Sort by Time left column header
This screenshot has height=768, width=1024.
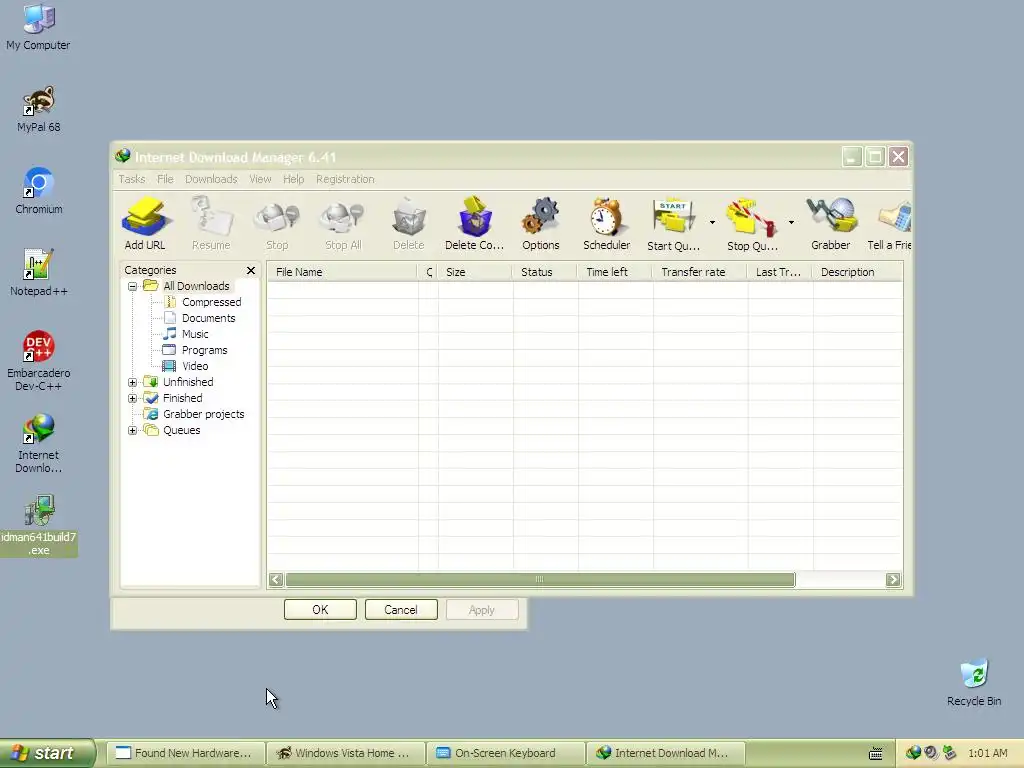[x=615, y=272]
